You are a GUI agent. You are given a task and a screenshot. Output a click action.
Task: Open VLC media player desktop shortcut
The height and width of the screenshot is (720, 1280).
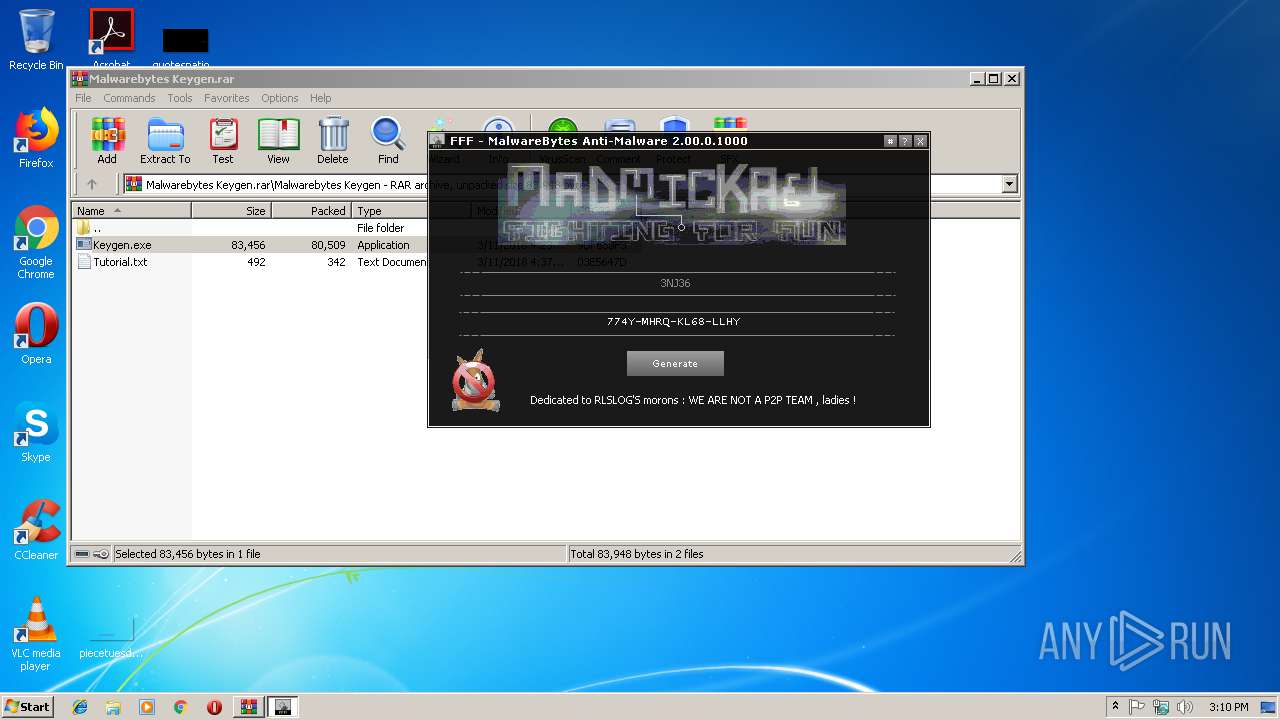tap(36, 633)
